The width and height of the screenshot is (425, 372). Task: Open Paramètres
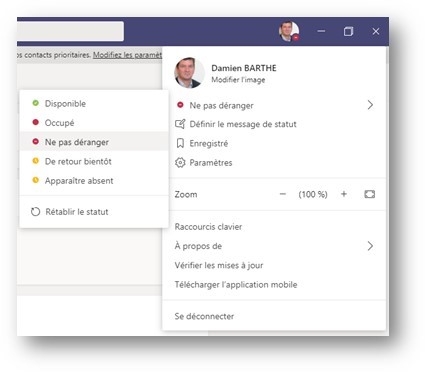click(211, 163)
